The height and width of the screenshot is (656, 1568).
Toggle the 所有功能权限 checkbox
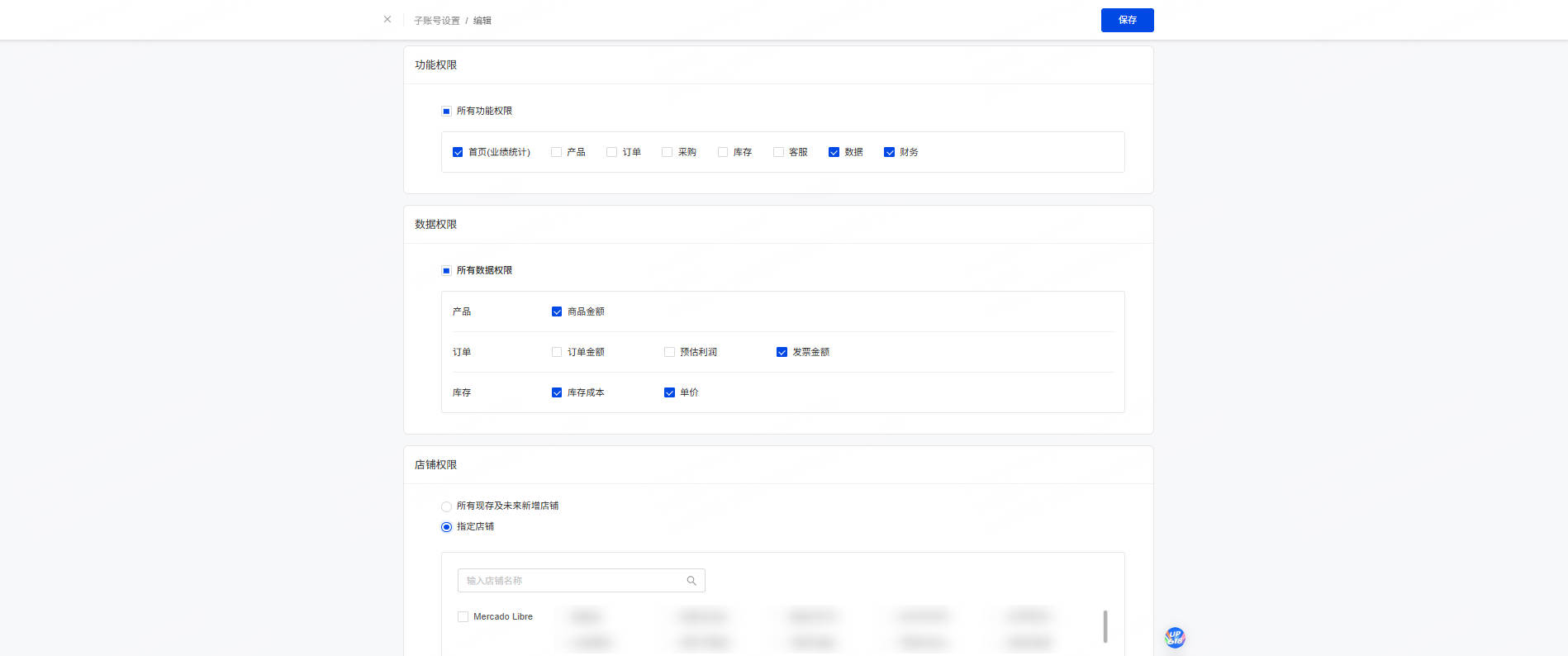[446, 111]
